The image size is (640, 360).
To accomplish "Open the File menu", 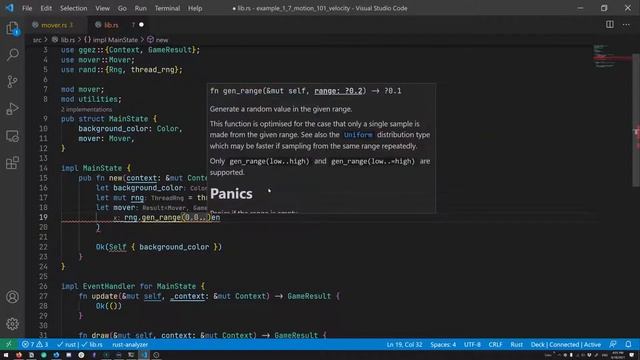I will click(27, 8).
